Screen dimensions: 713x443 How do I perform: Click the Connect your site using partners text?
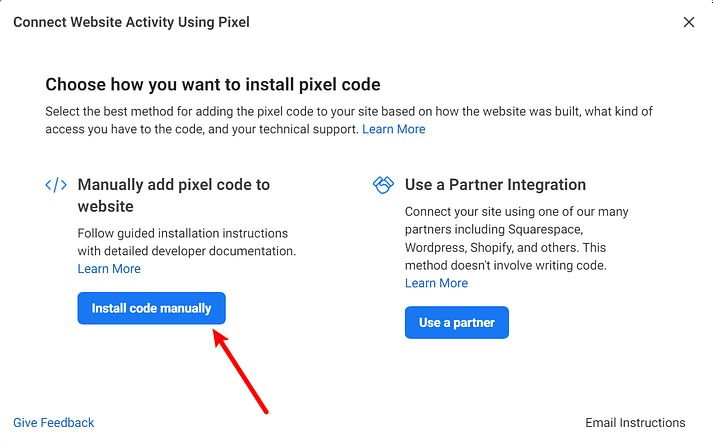click(517, 238)
